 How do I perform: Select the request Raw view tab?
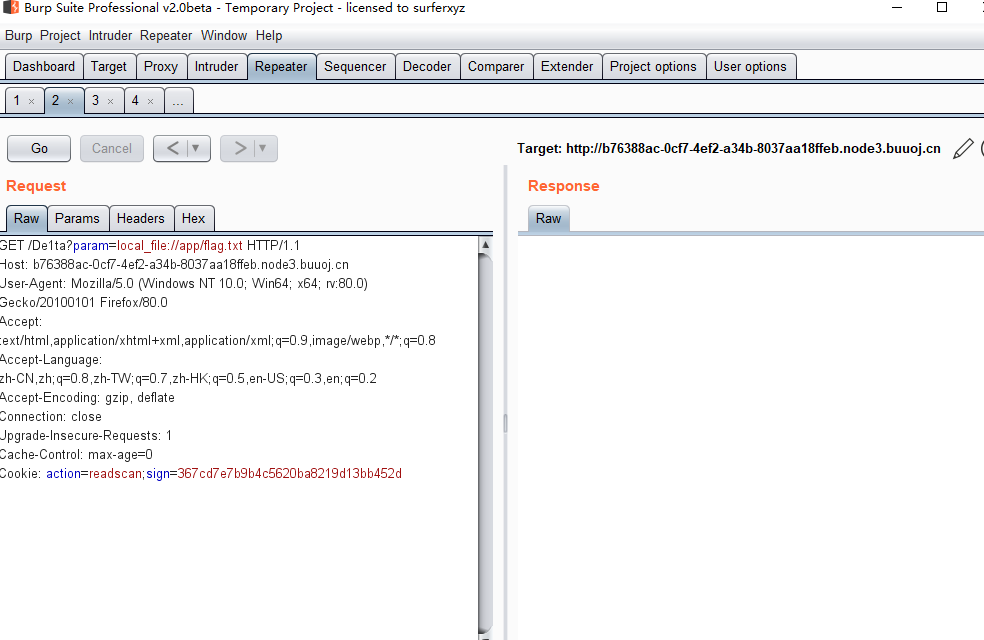[26, 218]
